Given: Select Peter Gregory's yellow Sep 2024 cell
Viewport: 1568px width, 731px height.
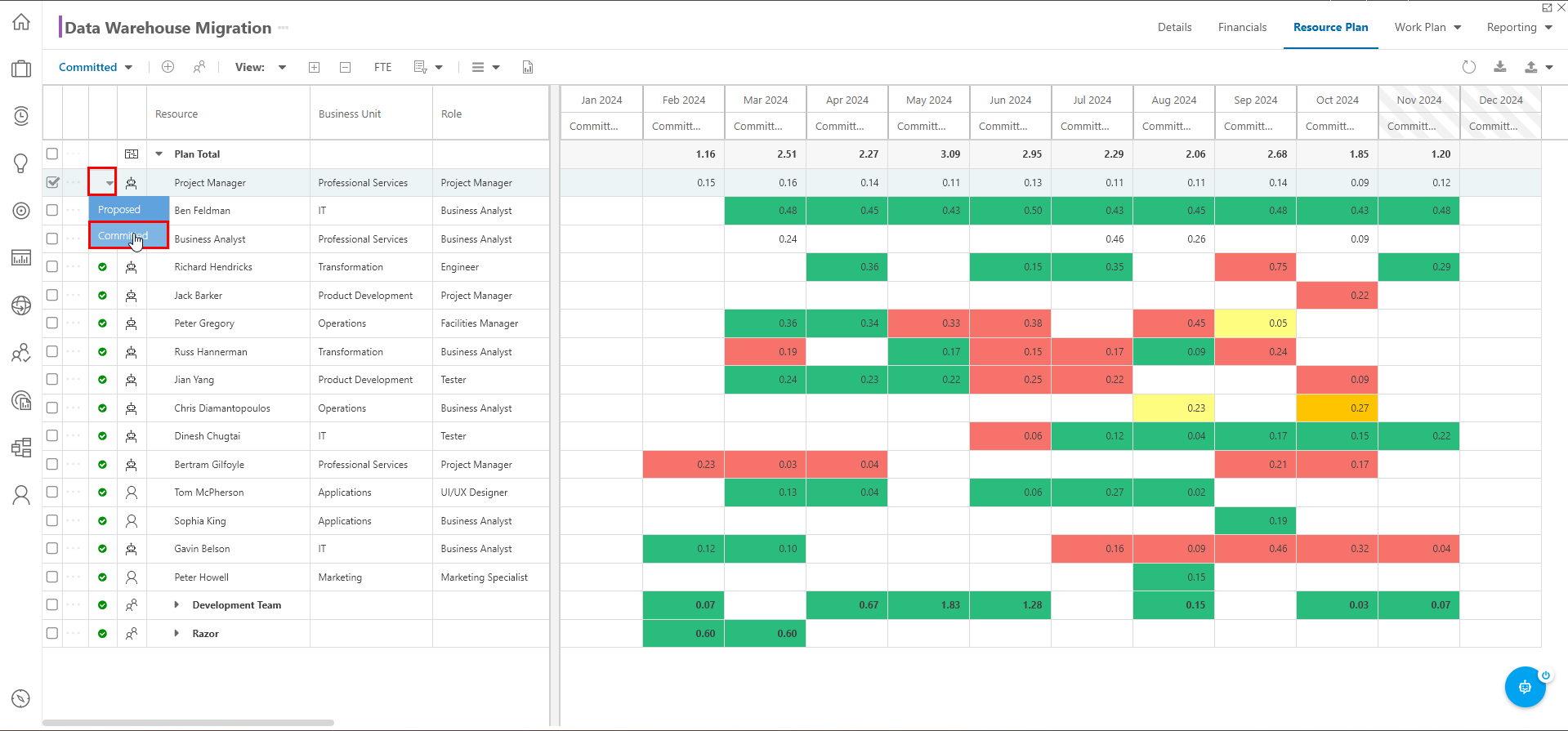Looking at the screenshot, I should click(x=1255, y=323).
